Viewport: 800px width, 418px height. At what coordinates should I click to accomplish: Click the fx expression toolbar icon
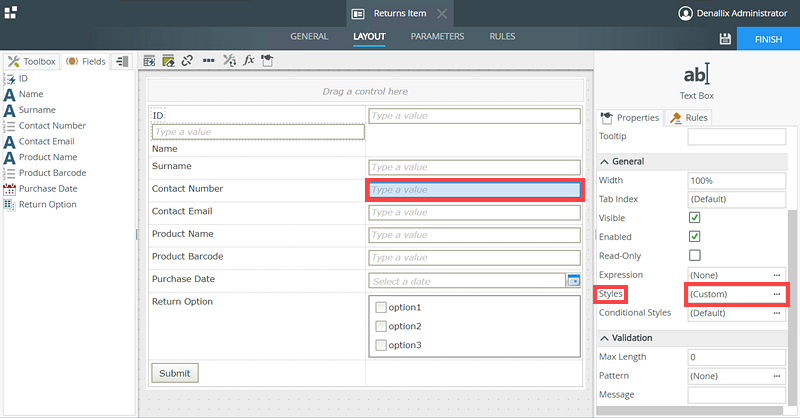coord(249,61)
